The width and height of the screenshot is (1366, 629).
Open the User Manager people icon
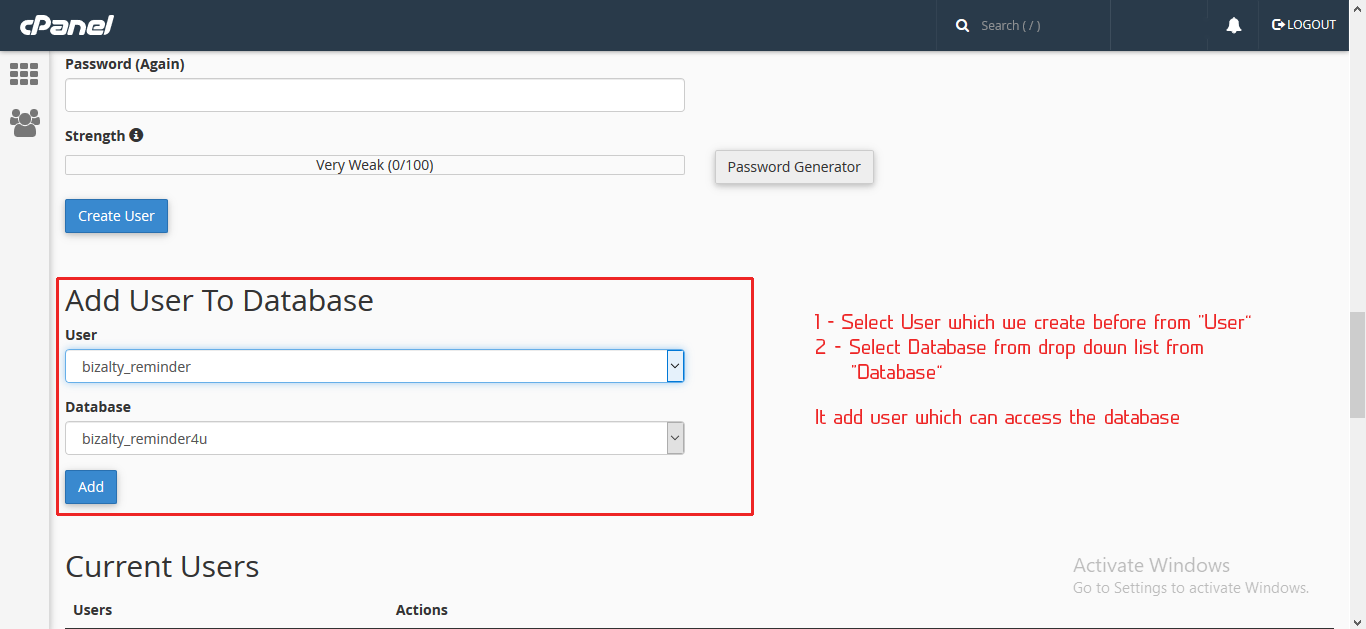click(24, 123)
